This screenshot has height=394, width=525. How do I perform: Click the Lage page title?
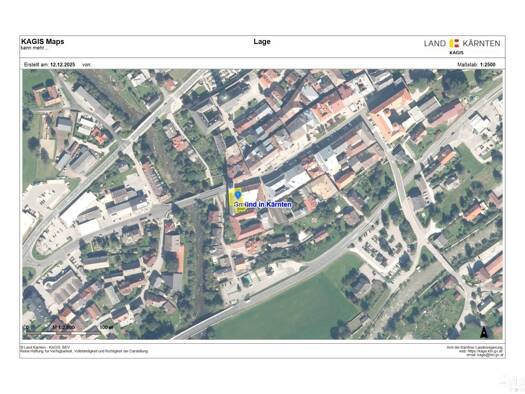coord(262,42)
